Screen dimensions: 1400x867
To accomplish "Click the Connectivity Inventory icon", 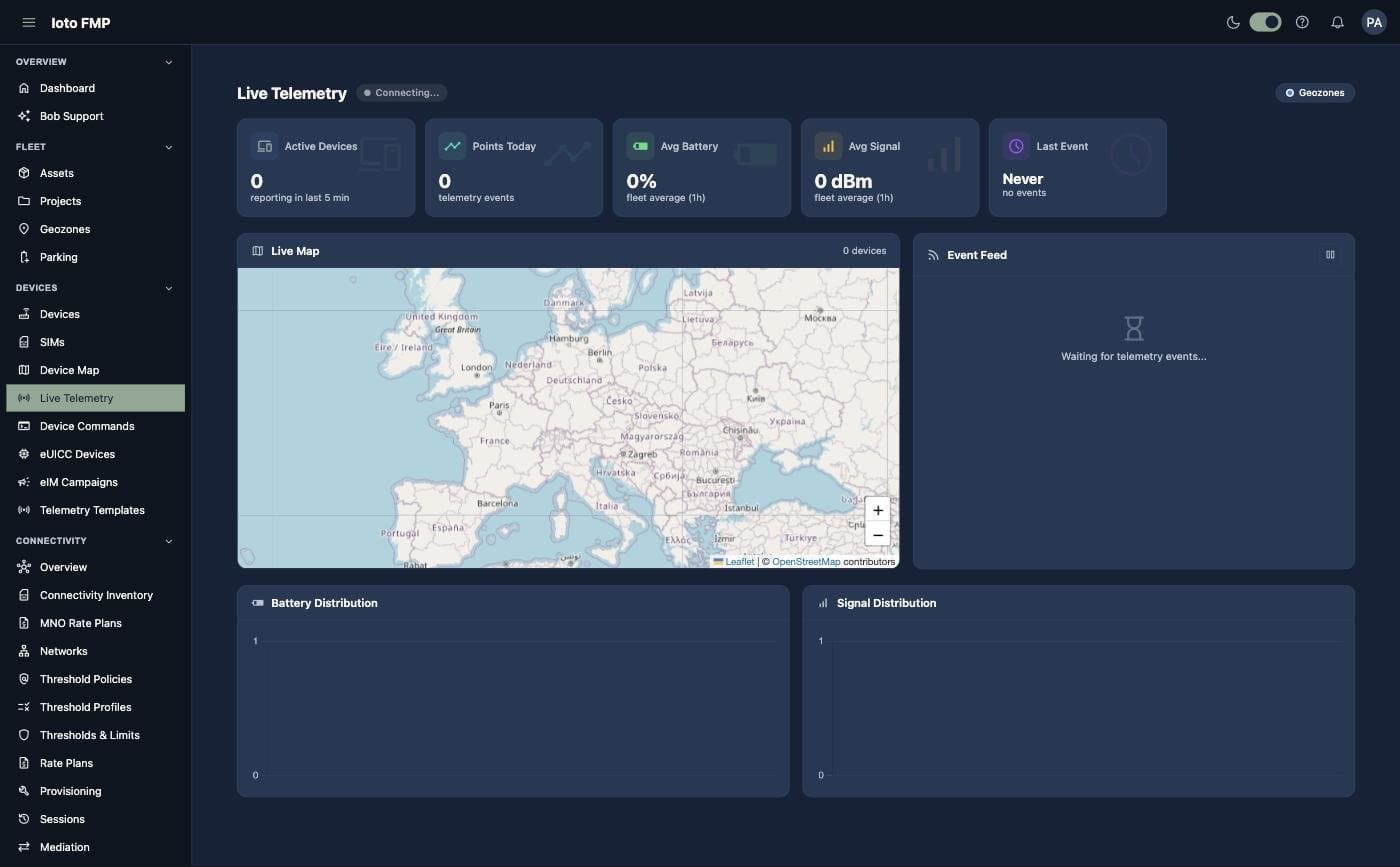I will point(24,595).
